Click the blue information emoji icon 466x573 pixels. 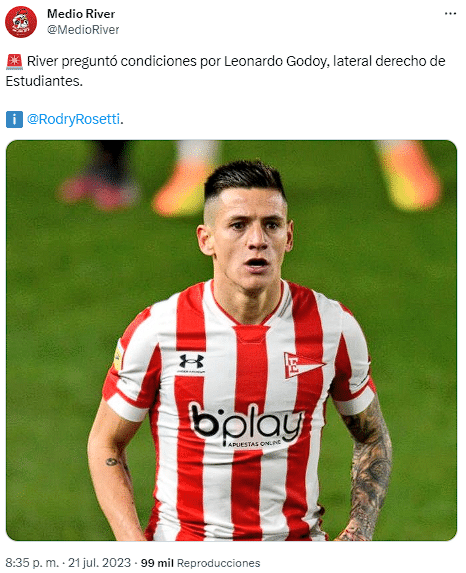14,119
